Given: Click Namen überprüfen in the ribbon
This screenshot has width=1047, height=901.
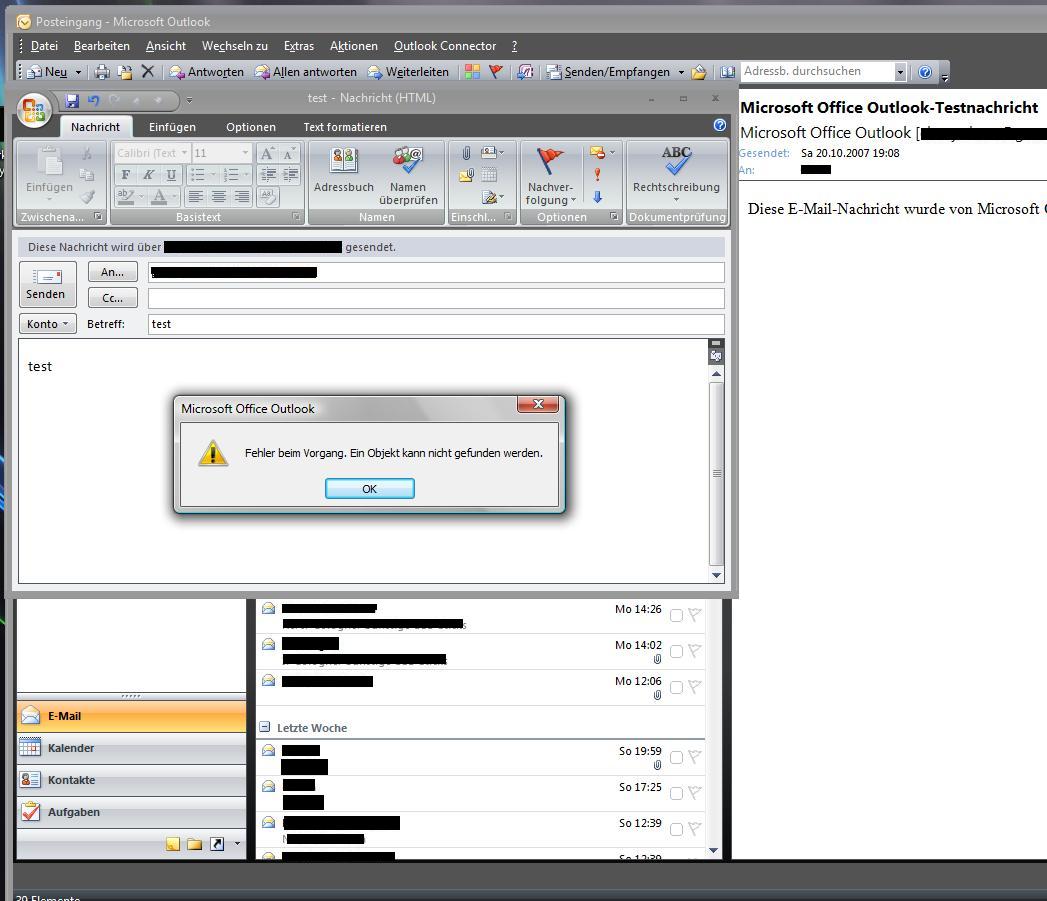Looking at the screenshot, I should [408, 177].
